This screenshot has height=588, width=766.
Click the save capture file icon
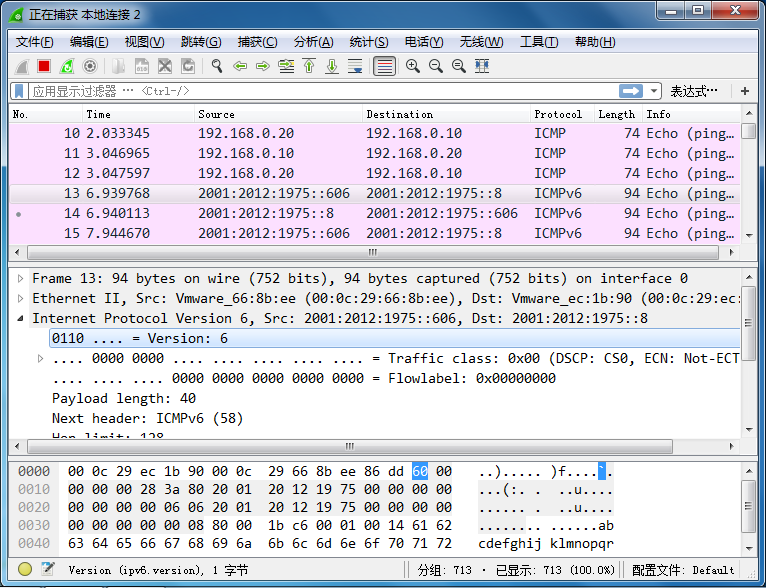click(x=142, y=66)
